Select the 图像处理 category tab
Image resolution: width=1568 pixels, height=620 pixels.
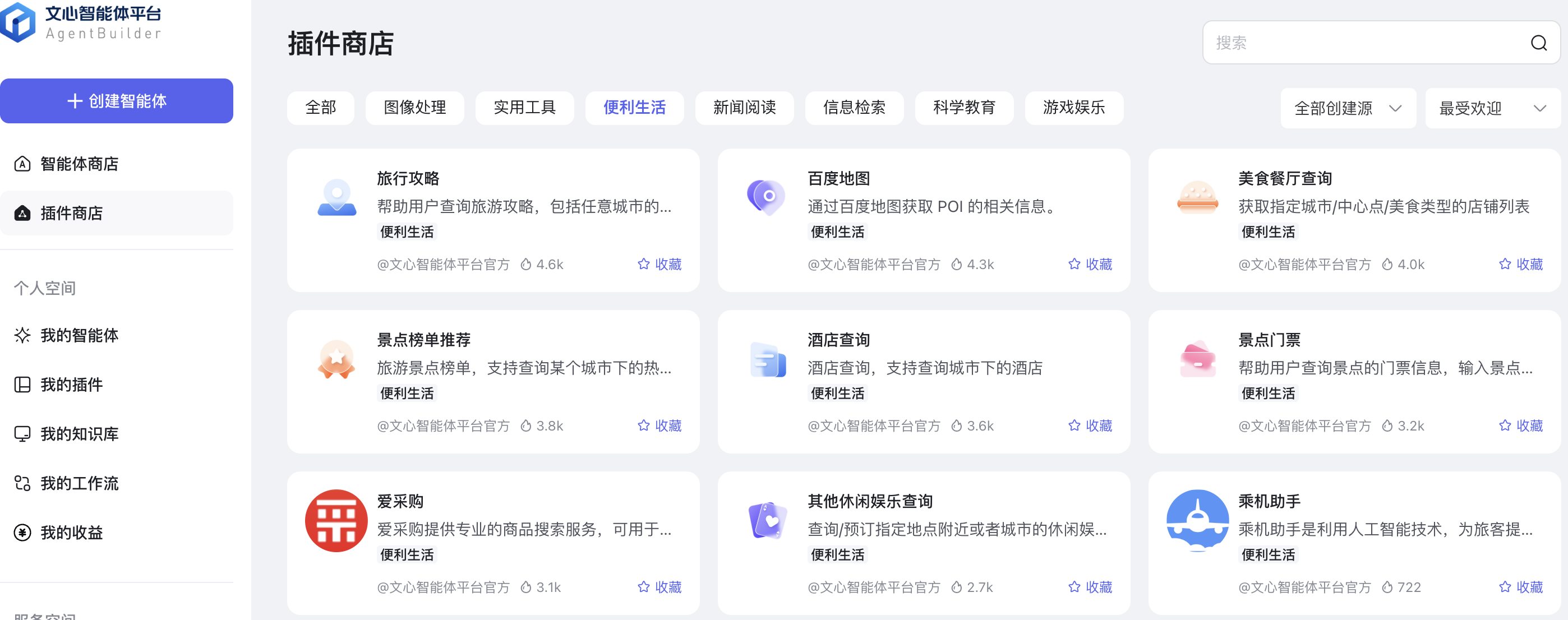[414, 108]
